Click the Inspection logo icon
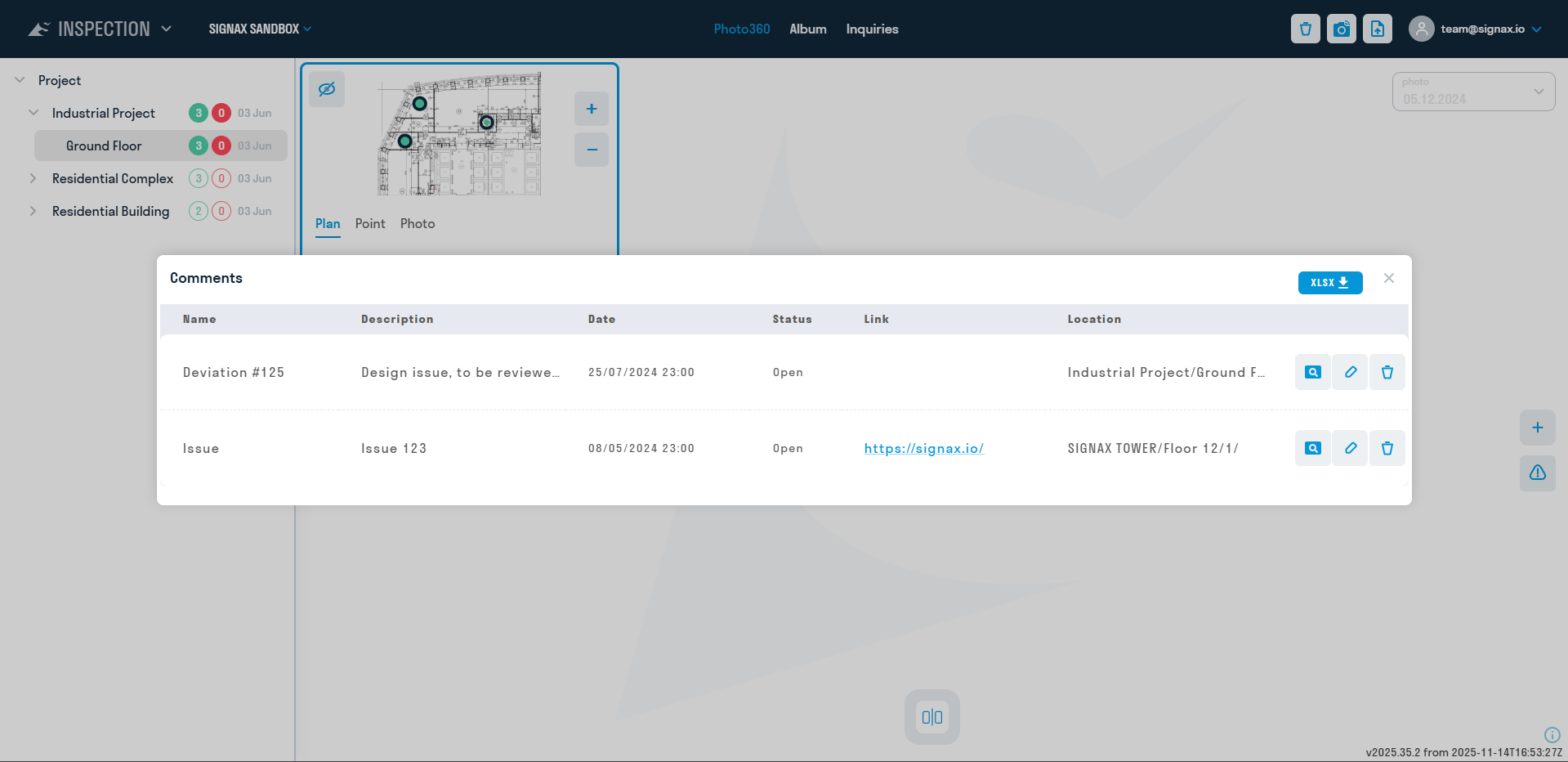1568x762 pixels. coord(38,29)
